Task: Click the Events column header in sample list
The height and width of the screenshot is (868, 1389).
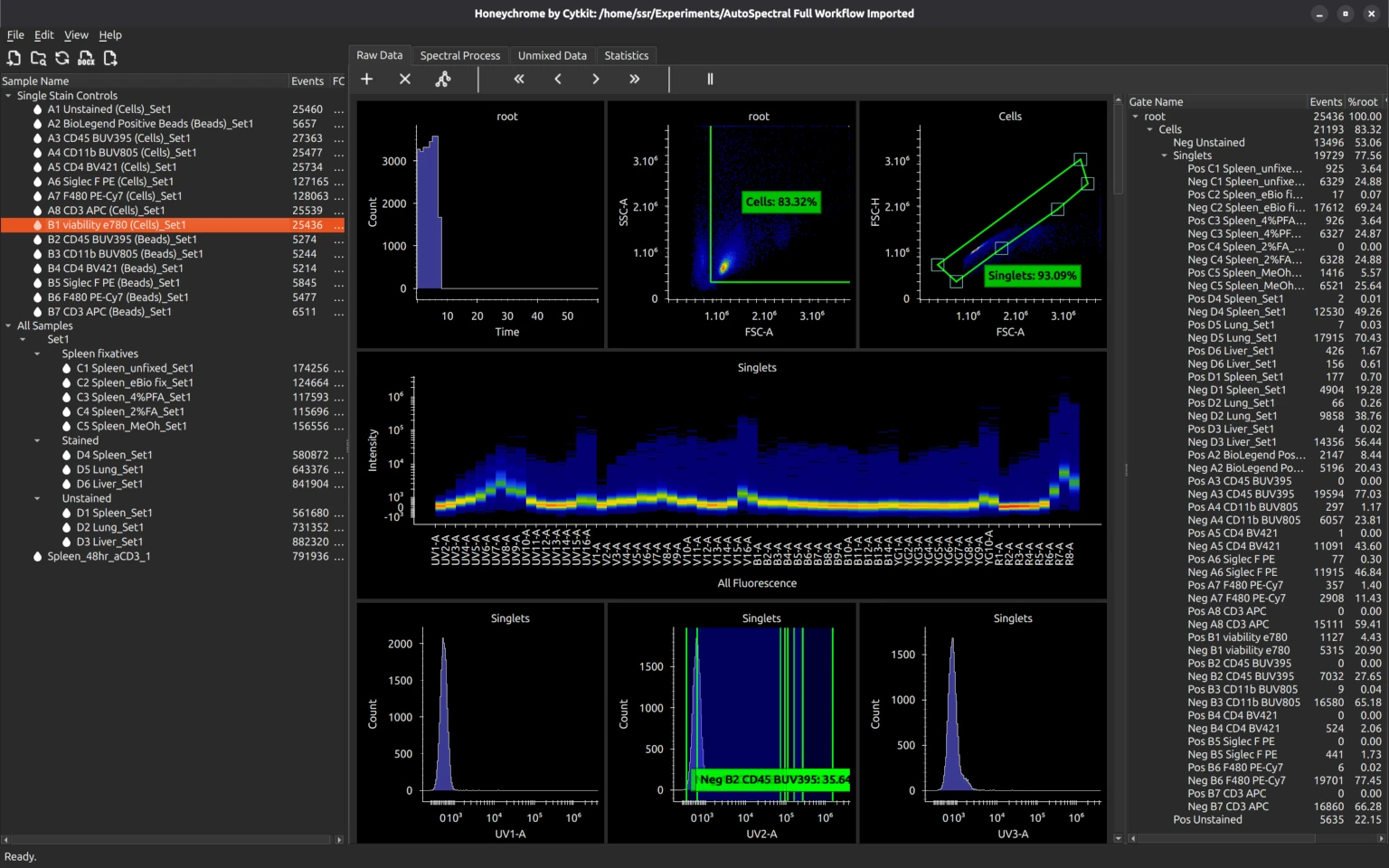Action: [x=307, y=81]
